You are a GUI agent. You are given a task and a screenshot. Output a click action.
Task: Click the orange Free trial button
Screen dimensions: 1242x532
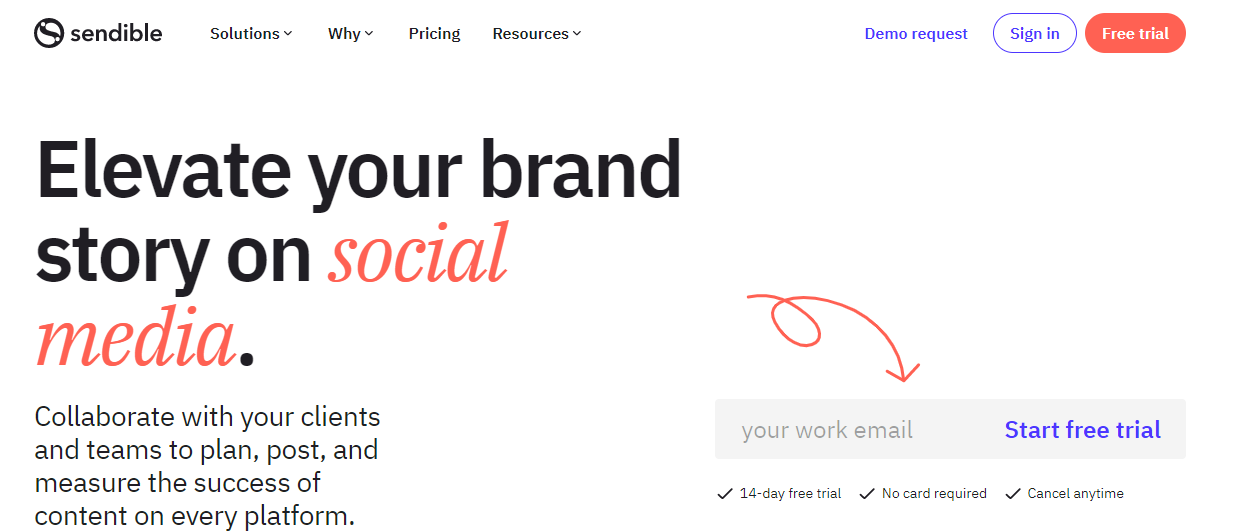[x=1135, y=33]
